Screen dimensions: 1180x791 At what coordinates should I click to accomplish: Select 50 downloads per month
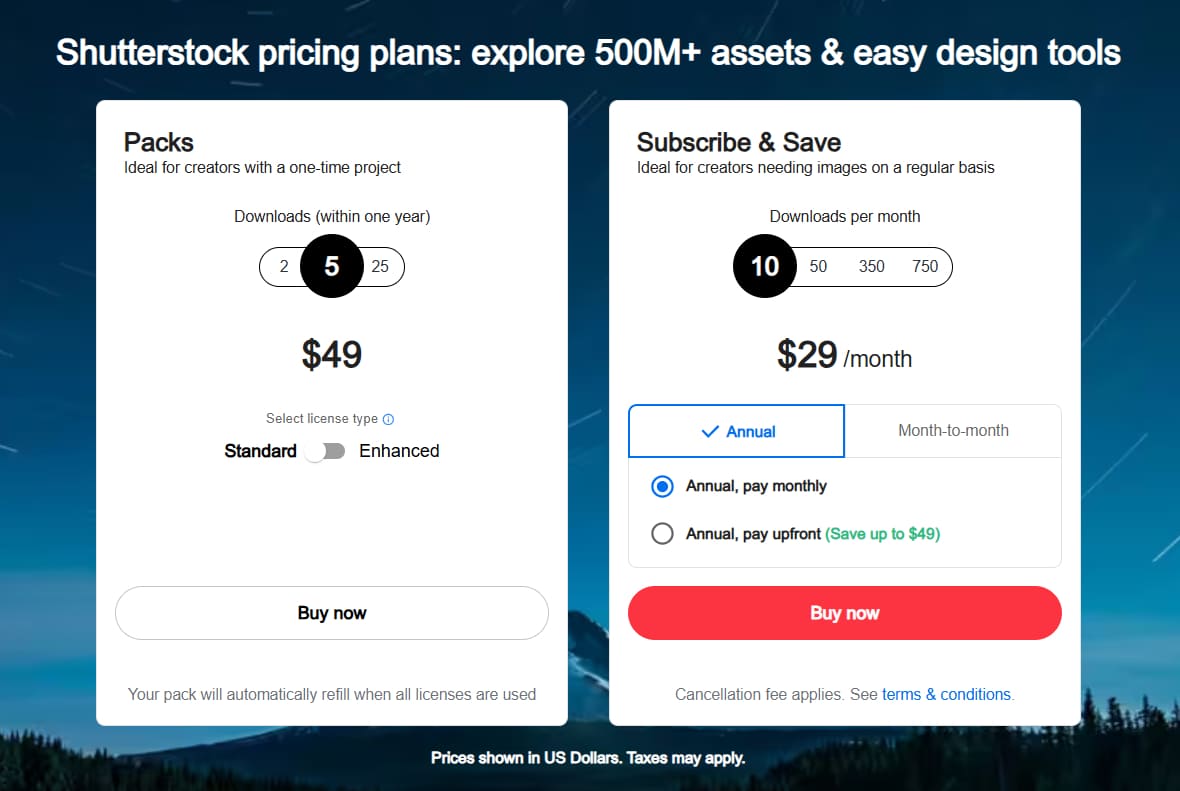click(818, 267)
